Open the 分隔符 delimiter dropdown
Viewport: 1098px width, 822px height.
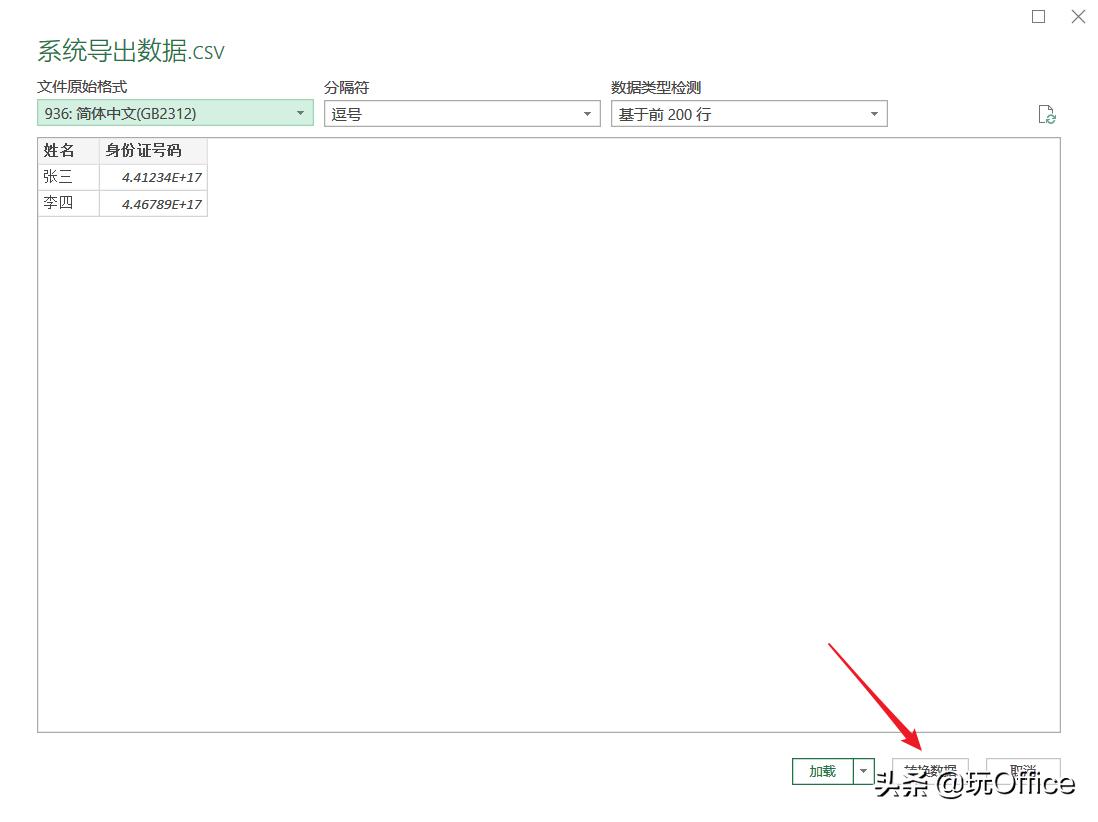(x=586, y=113)
